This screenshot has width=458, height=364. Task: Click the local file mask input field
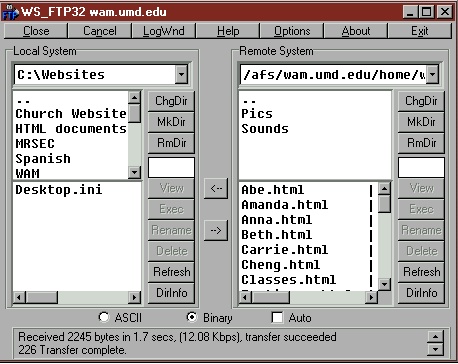[x=171, y=167]
